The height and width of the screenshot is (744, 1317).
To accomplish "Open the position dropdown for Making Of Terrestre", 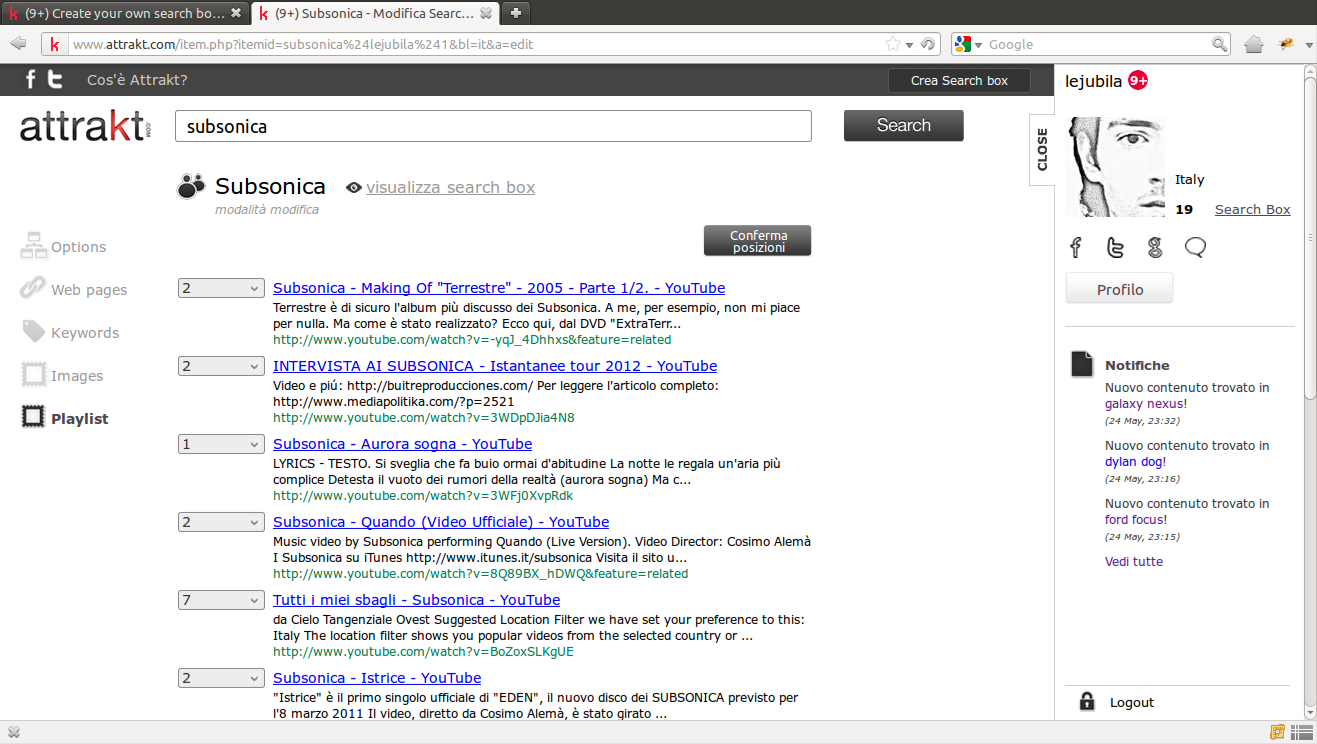I will [x=221, y=288].
